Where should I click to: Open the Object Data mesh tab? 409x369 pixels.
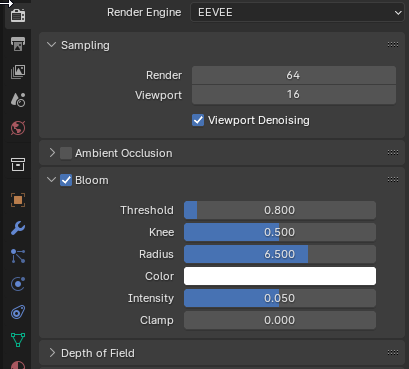(x=18, y=340)
